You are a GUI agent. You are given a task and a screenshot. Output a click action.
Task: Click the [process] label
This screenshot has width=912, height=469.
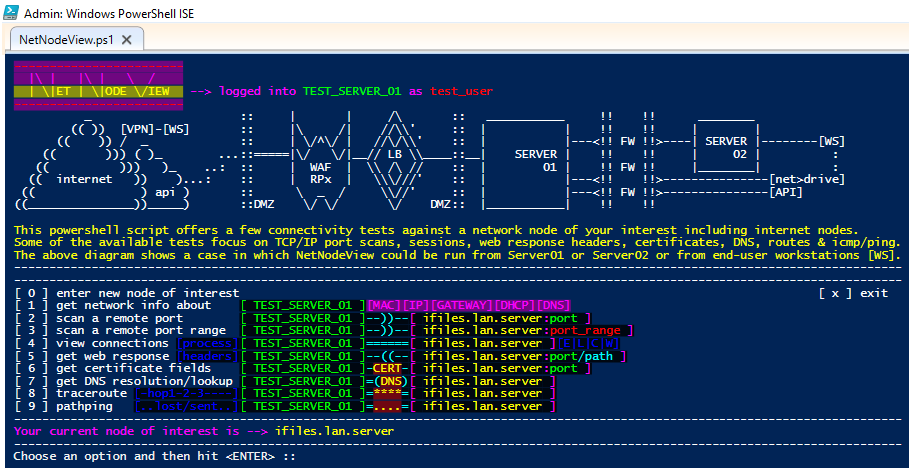207,343
